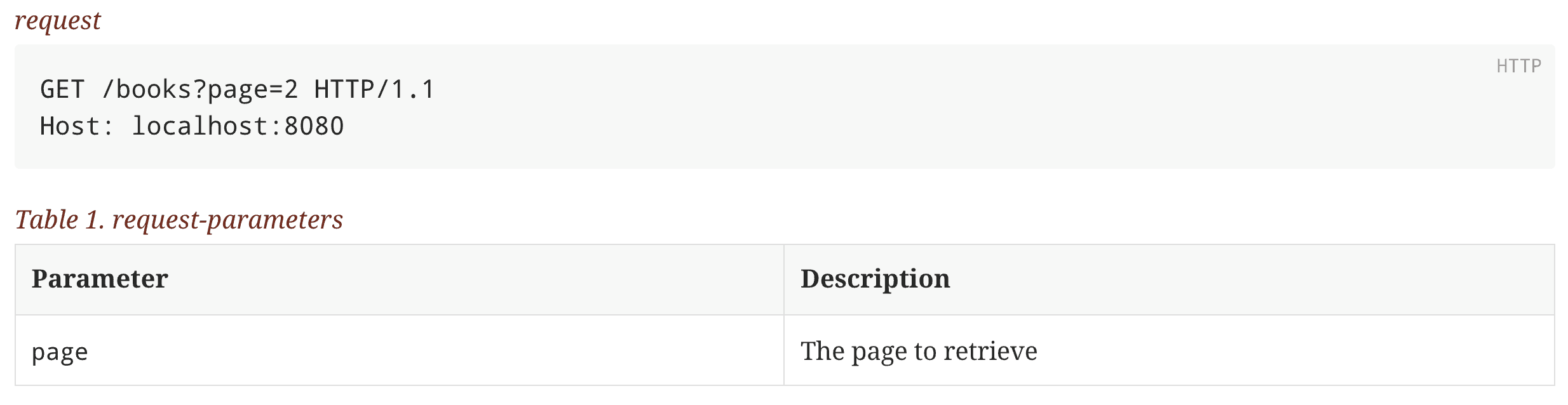
Task: Click the 'request-parameters' caption text
Action: [x=227, y=220]
